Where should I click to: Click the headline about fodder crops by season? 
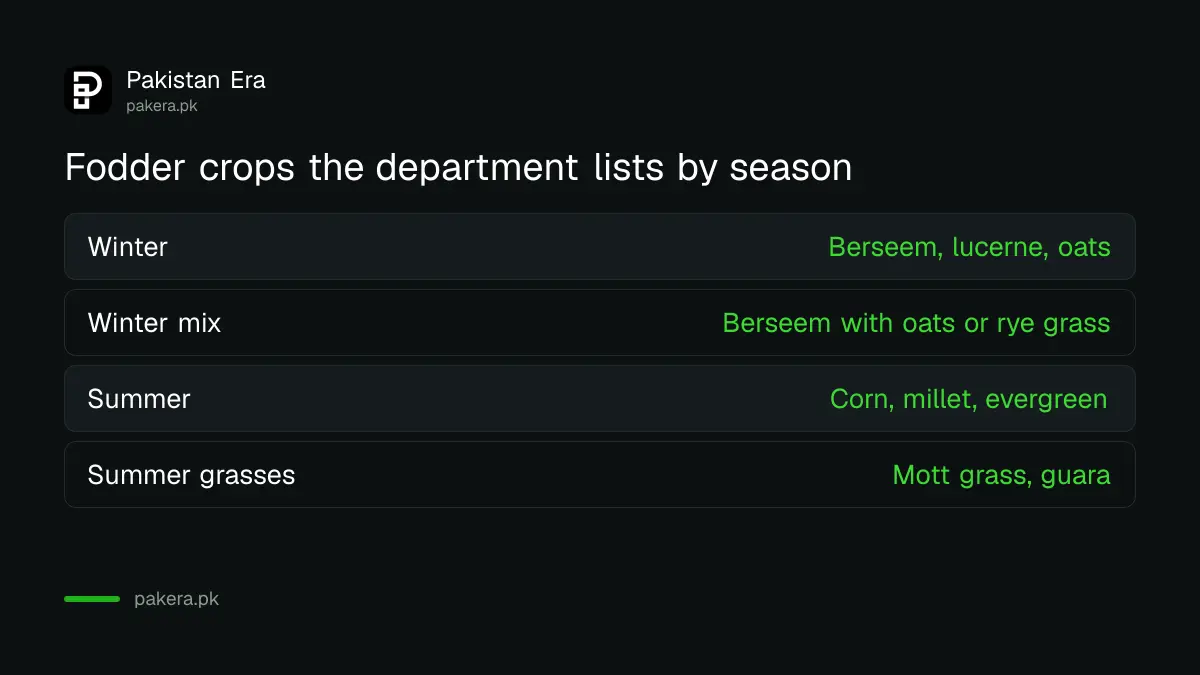point(458,167)
